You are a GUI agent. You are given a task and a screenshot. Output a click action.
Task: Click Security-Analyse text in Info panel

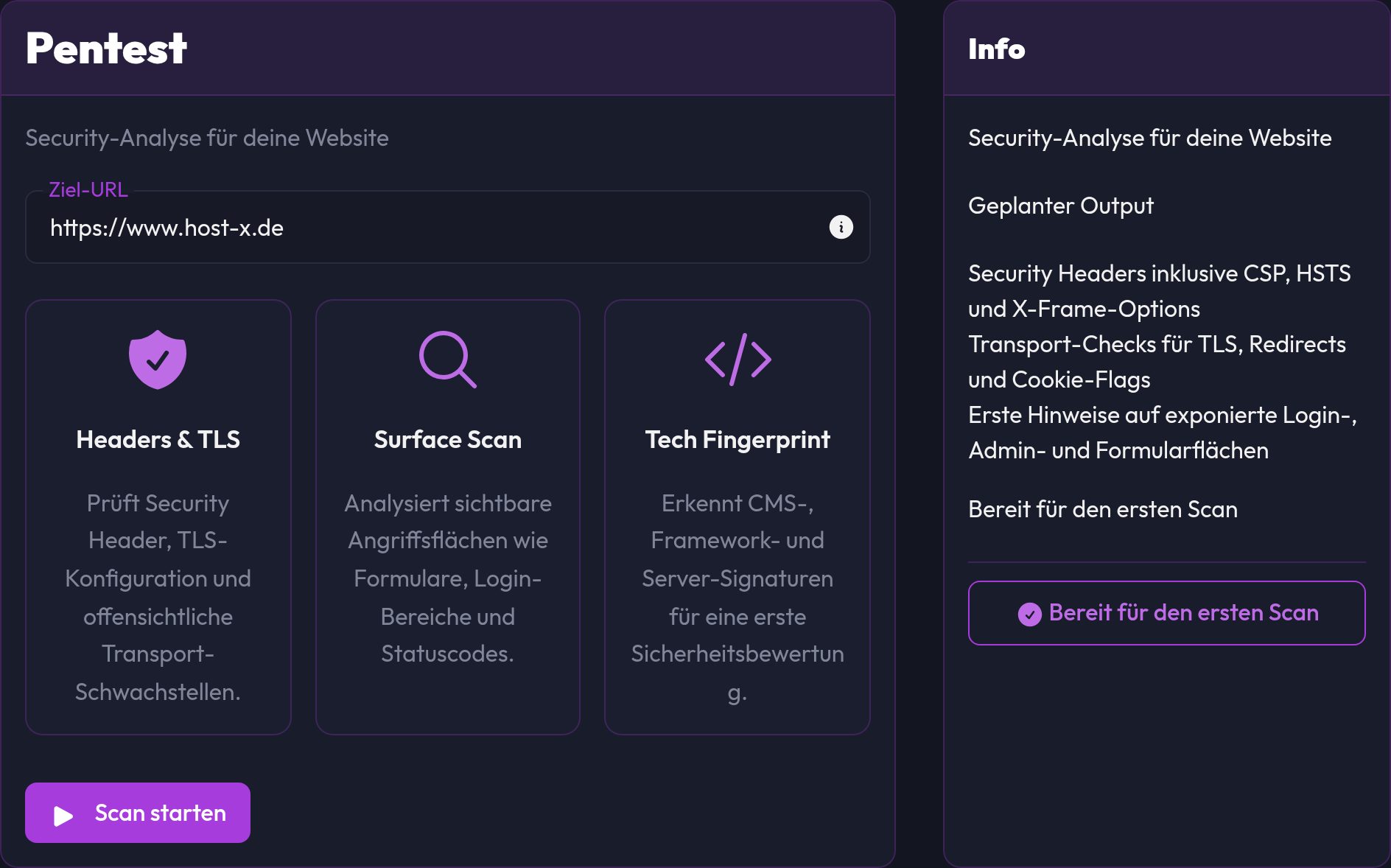pos(1150,138)
